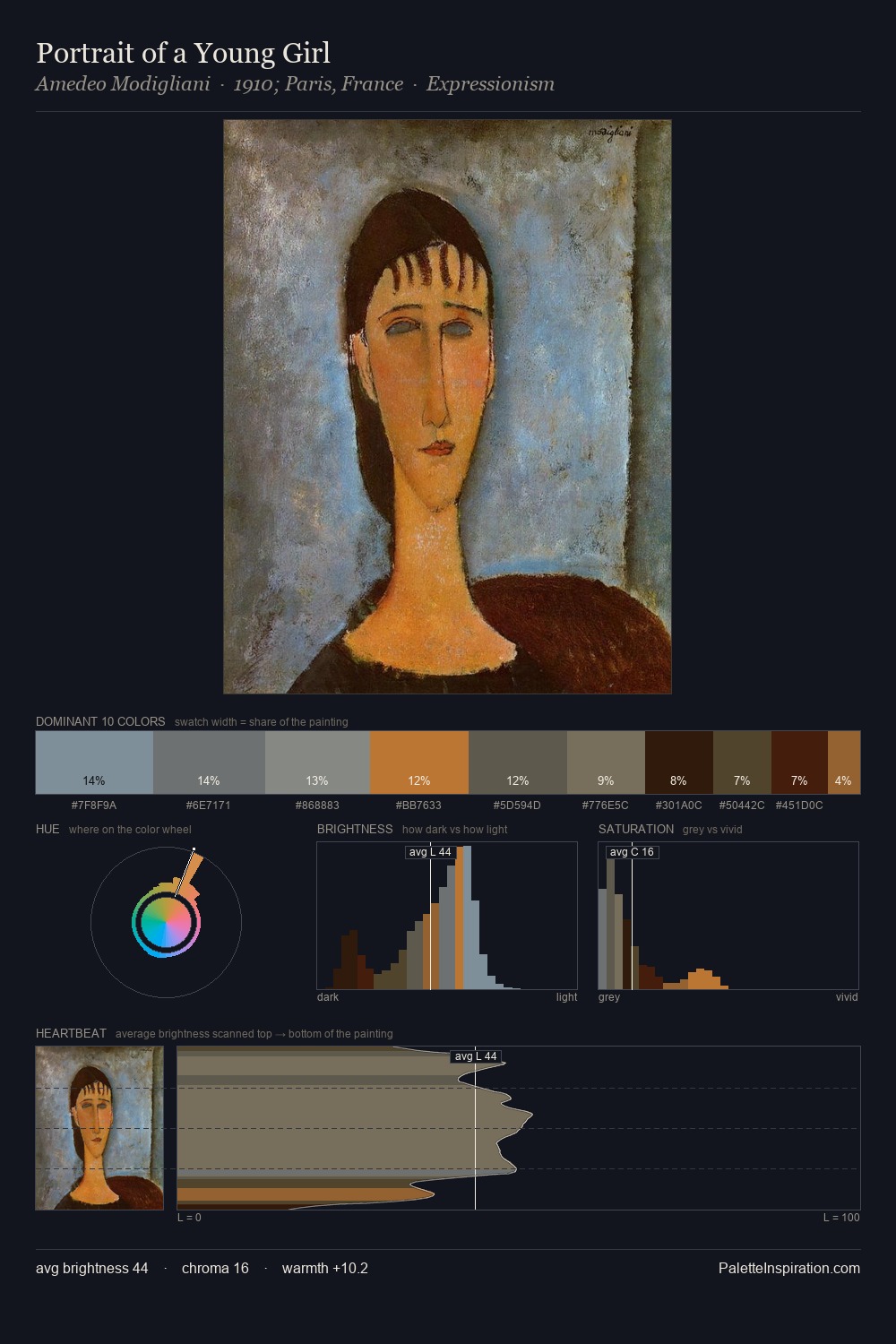
Task: Click the hex code '#868883'
Action: point(317,806)
